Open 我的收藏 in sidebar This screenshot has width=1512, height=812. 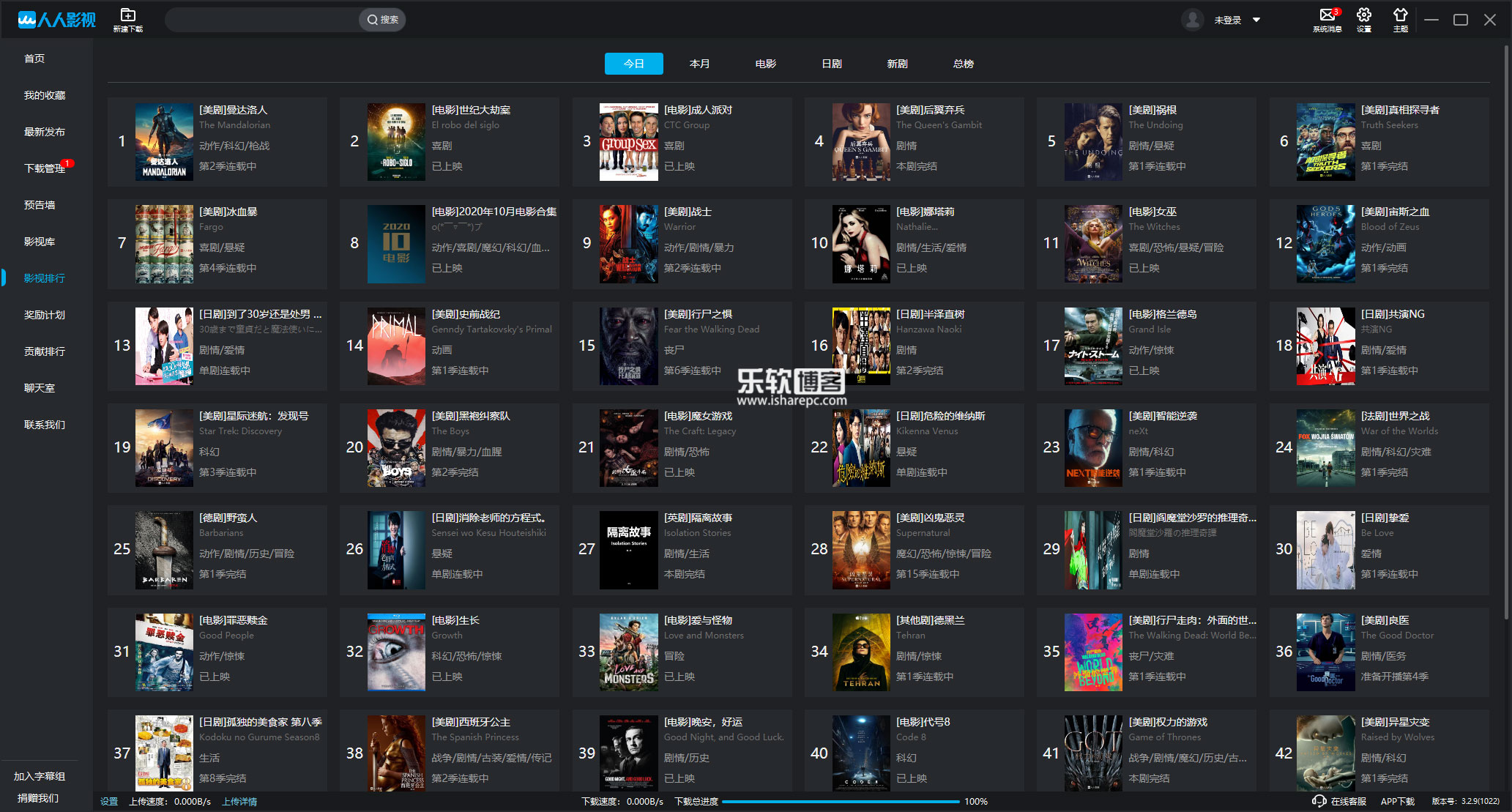pos(45,95)
